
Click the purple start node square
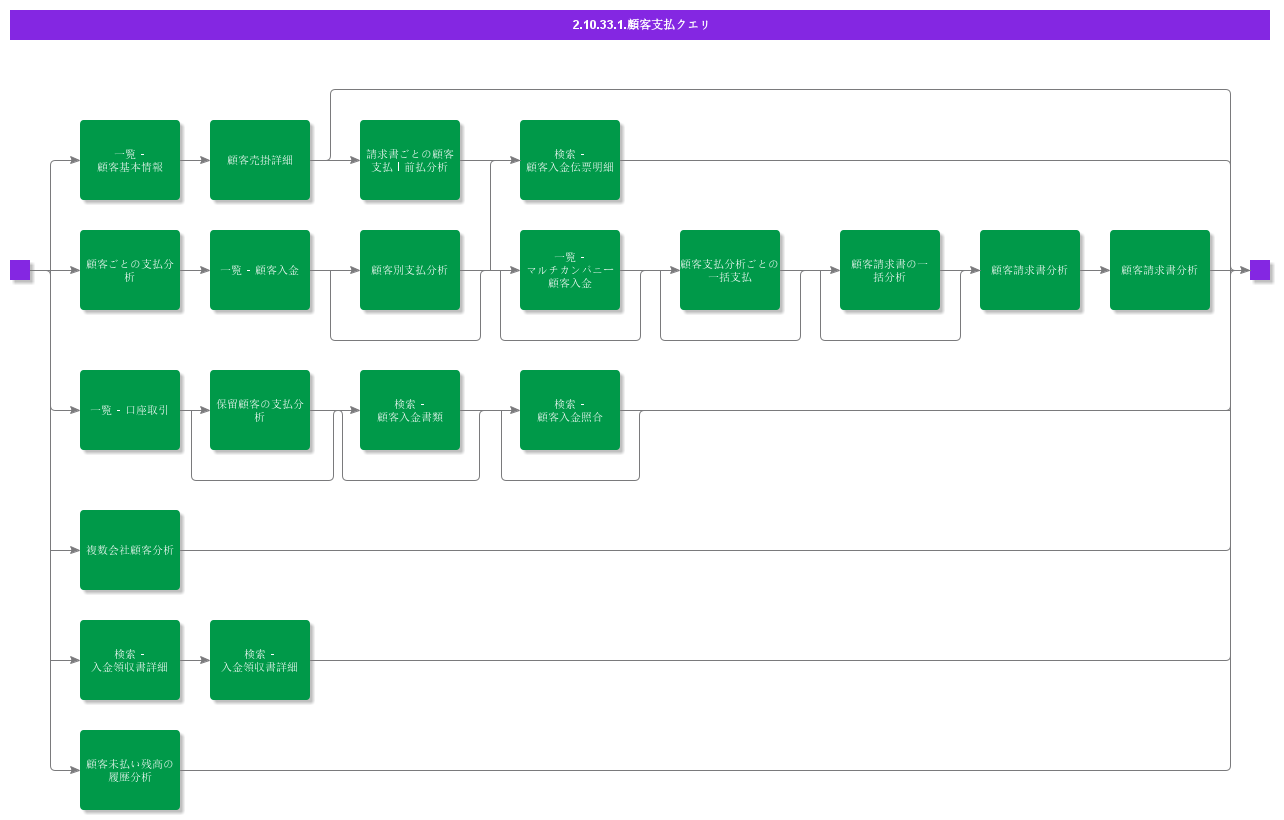tap(20, 270)
